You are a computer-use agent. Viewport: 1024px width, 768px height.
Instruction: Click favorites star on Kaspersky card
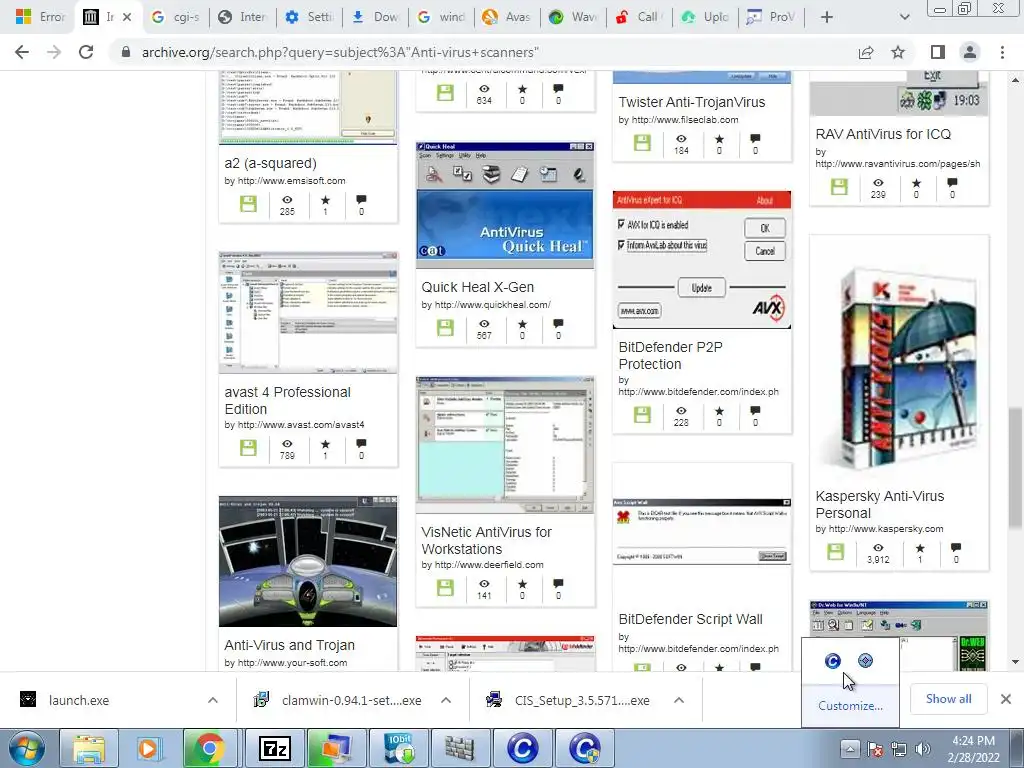point(920,548)
